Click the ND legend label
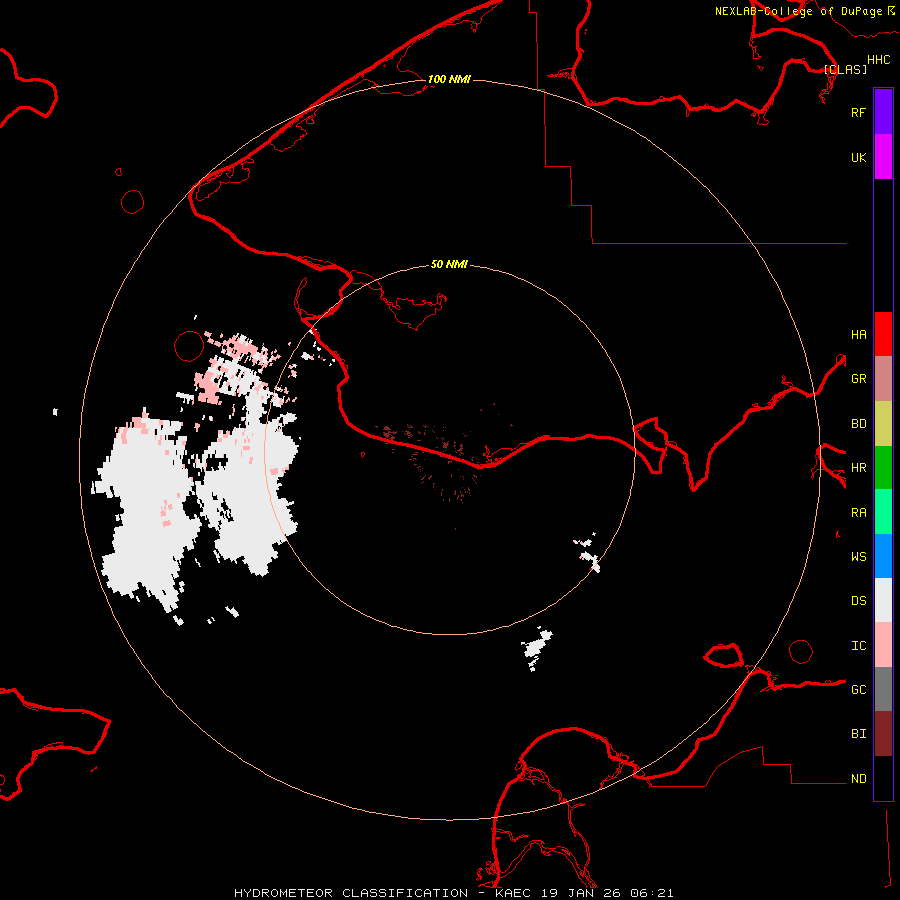Screen dimensions: 900x900 (858, 779)
